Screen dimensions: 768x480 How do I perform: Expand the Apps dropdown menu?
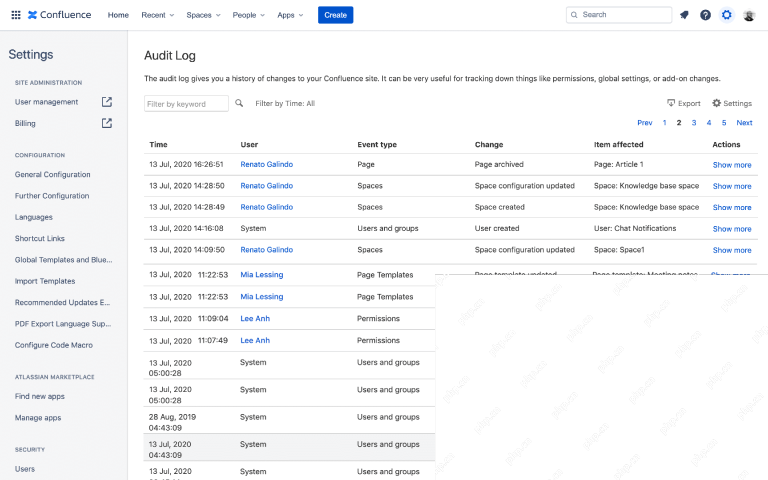[x=290, y=15]
